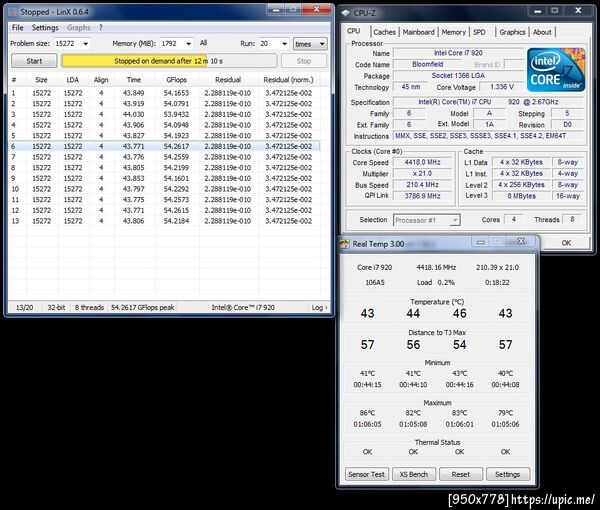Click the All memory button in LinX
The image size is (600, 510).
[204, 43]
